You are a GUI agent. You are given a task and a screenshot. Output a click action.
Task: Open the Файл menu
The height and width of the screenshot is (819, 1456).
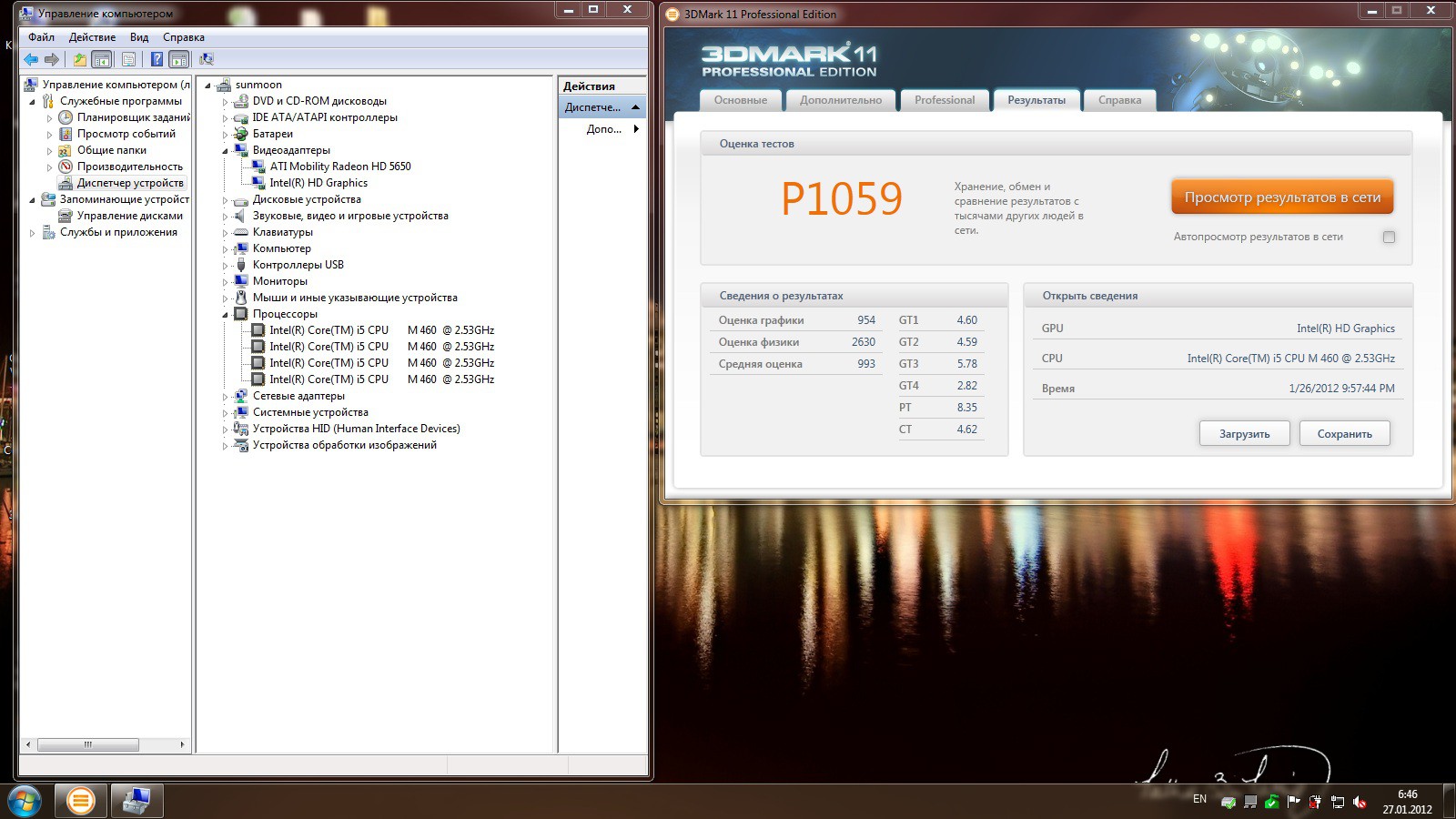[41, 37]
